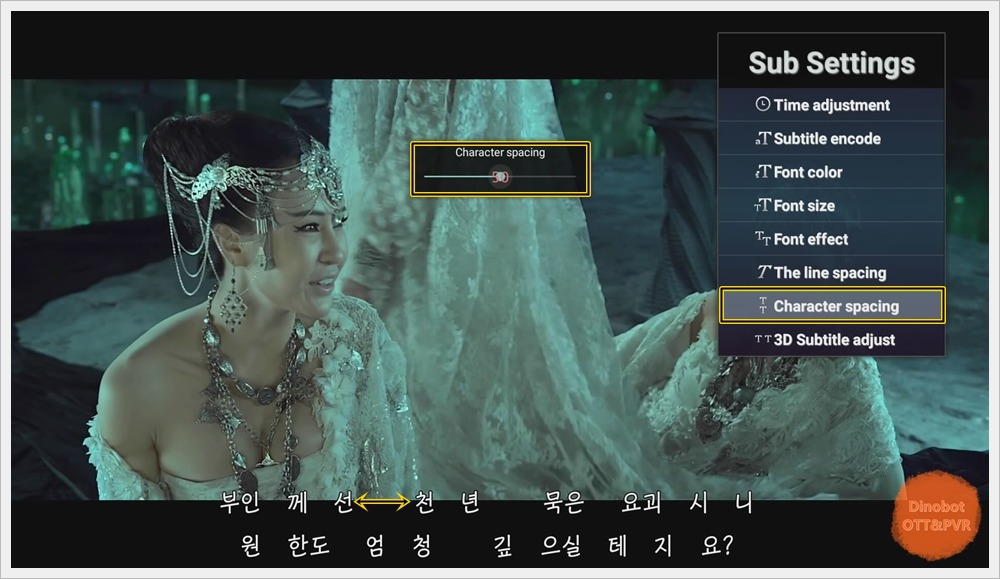Viewport: 1000px width, 579px height.
Task: Click the filled slider track left of thumb
Action: (x=457, y=177)
